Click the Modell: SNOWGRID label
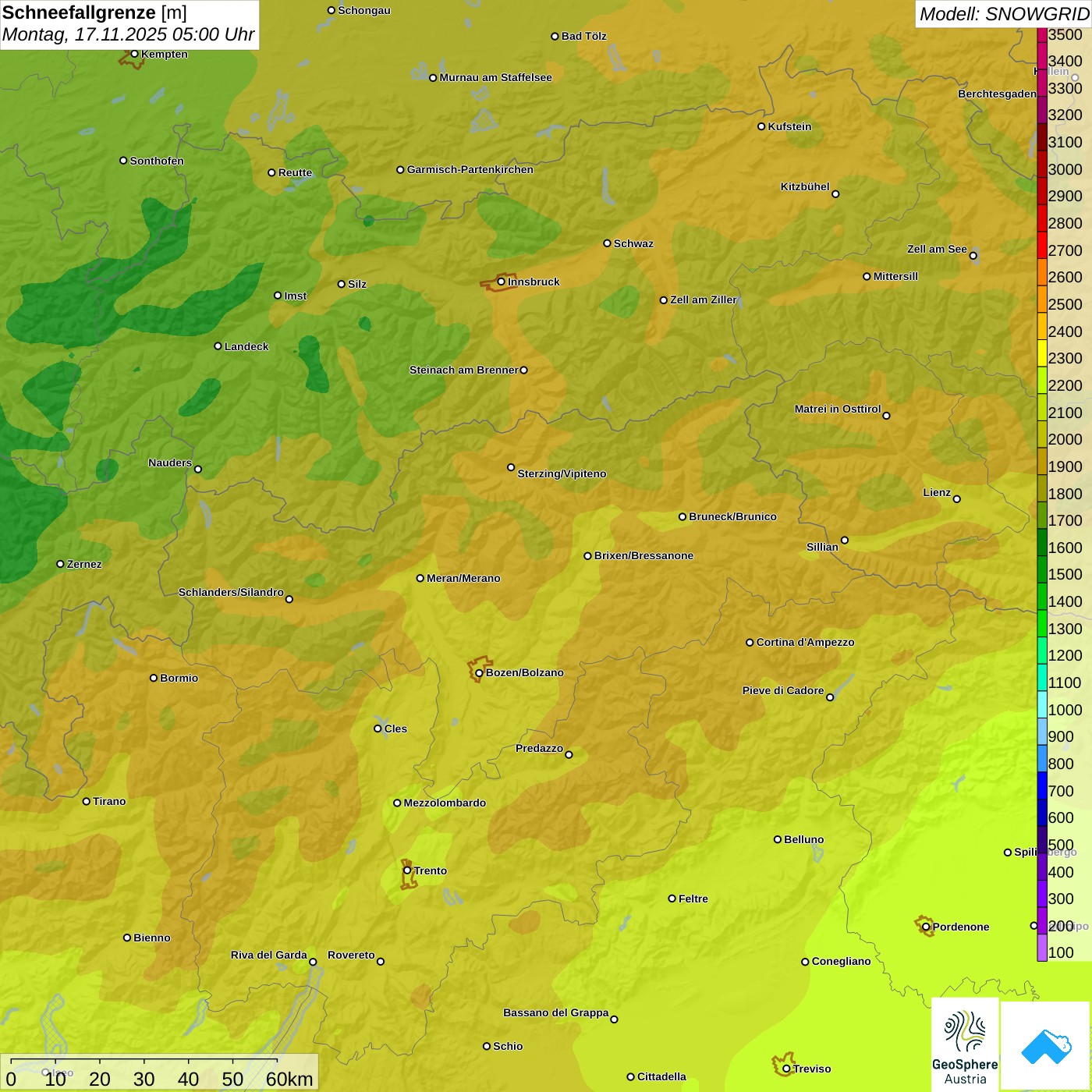This screenshot has width=1092, height=1092. [x=1004, y=14]
